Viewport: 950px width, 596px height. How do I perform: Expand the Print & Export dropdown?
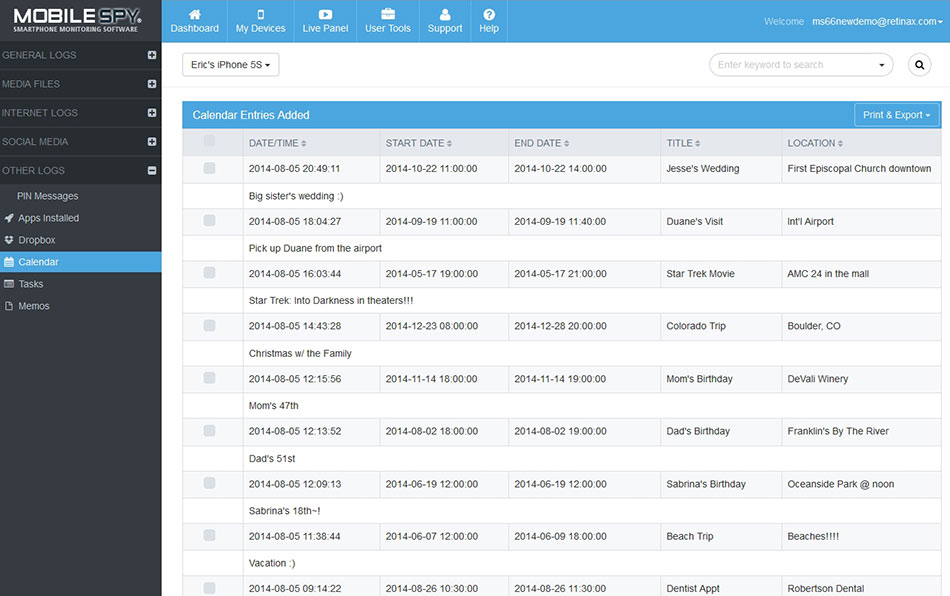point(896,115)
